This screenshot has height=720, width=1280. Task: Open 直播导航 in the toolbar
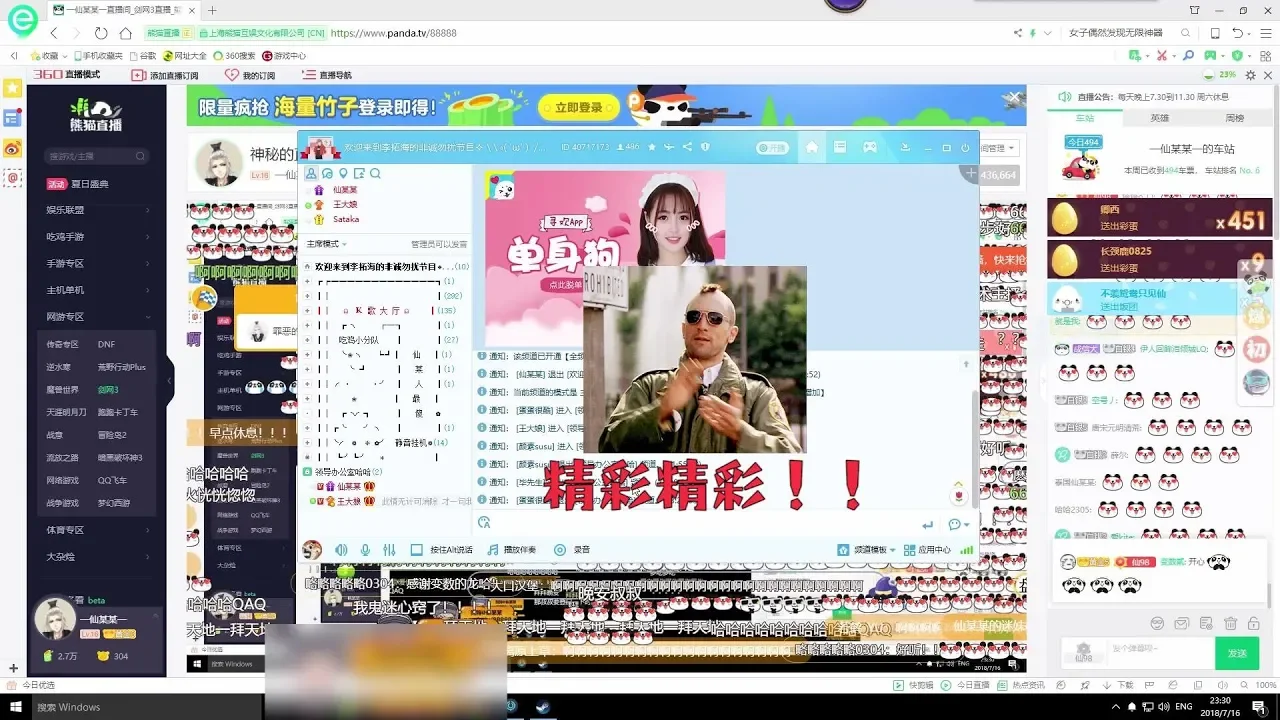328,75
